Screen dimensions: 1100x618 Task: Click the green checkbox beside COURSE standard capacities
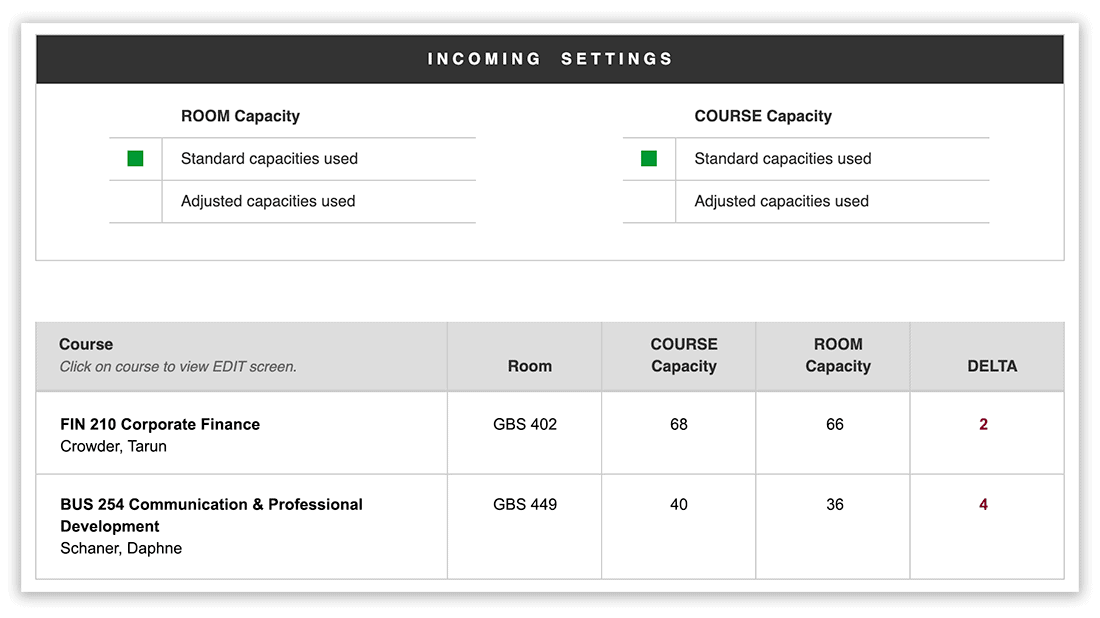(x=650, y=158)
